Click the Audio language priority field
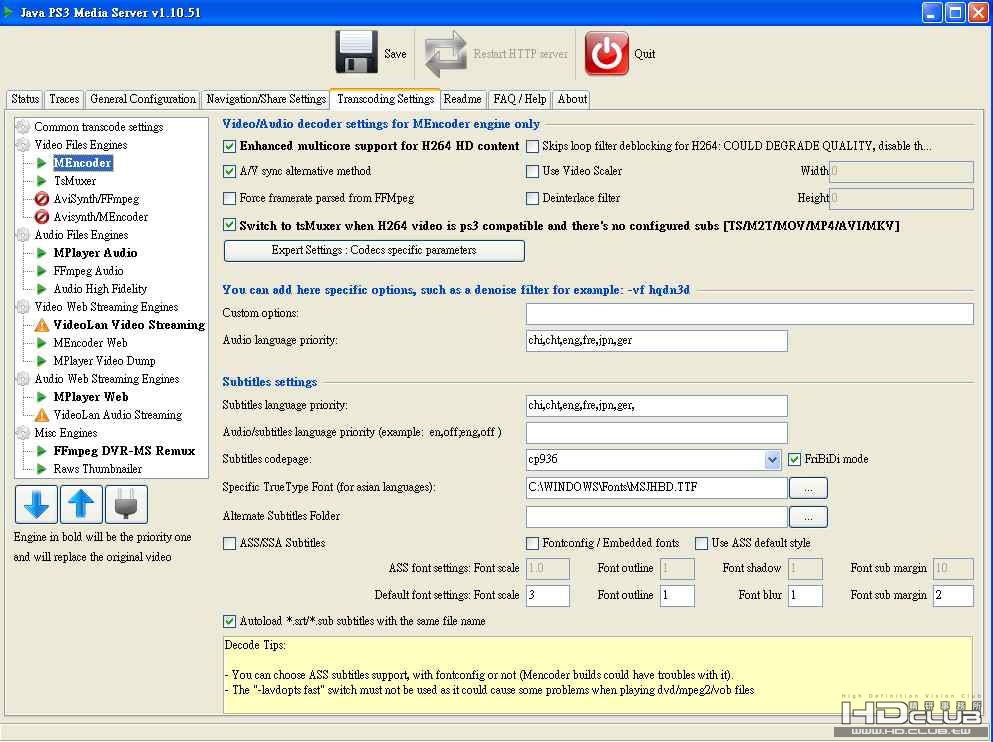Viewport: 993px width, 742px height. [657, 341]
